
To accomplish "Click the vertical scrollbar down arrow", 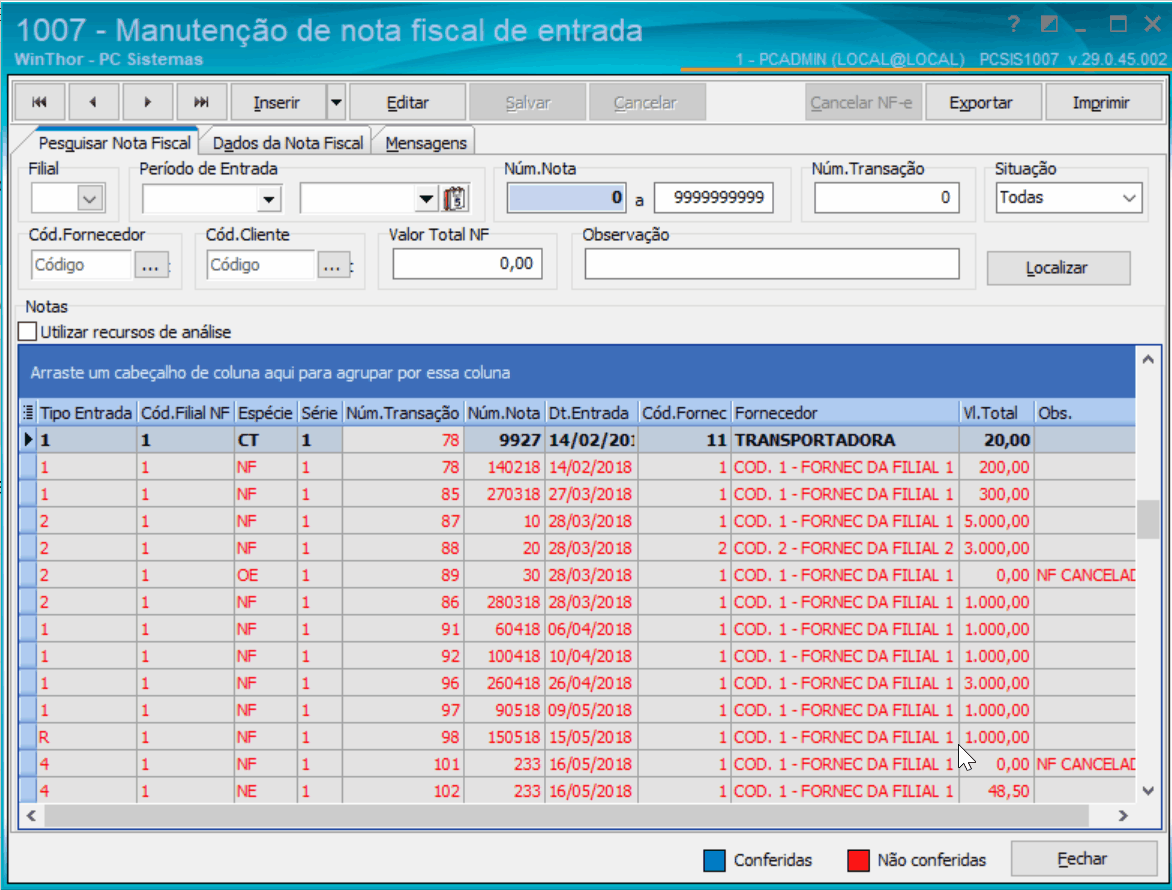I will pyautogui.click(x=1148, y=791).
